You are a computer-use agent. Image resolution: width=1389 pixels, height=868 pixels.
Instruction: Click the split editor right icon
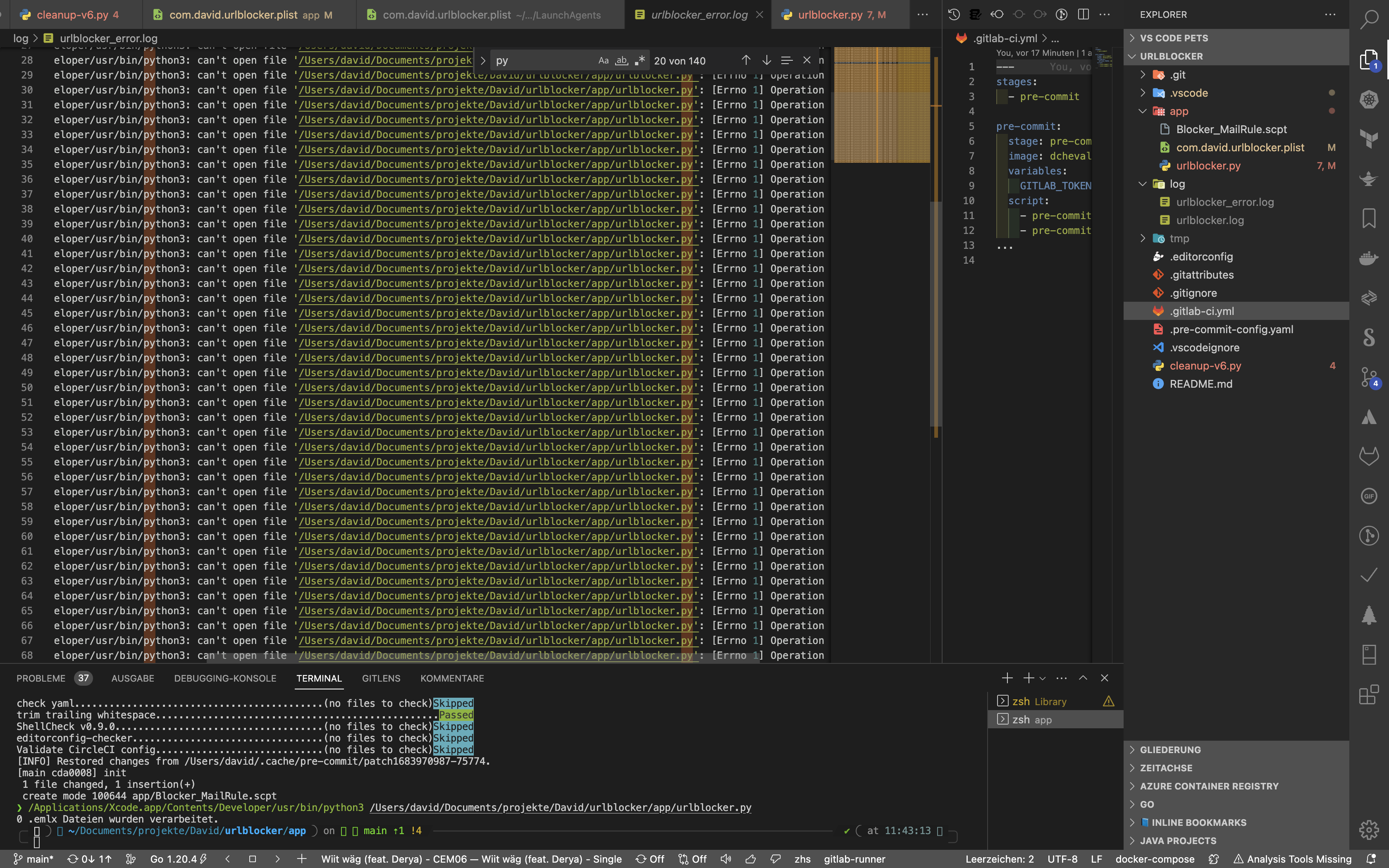coord(1084,14)
